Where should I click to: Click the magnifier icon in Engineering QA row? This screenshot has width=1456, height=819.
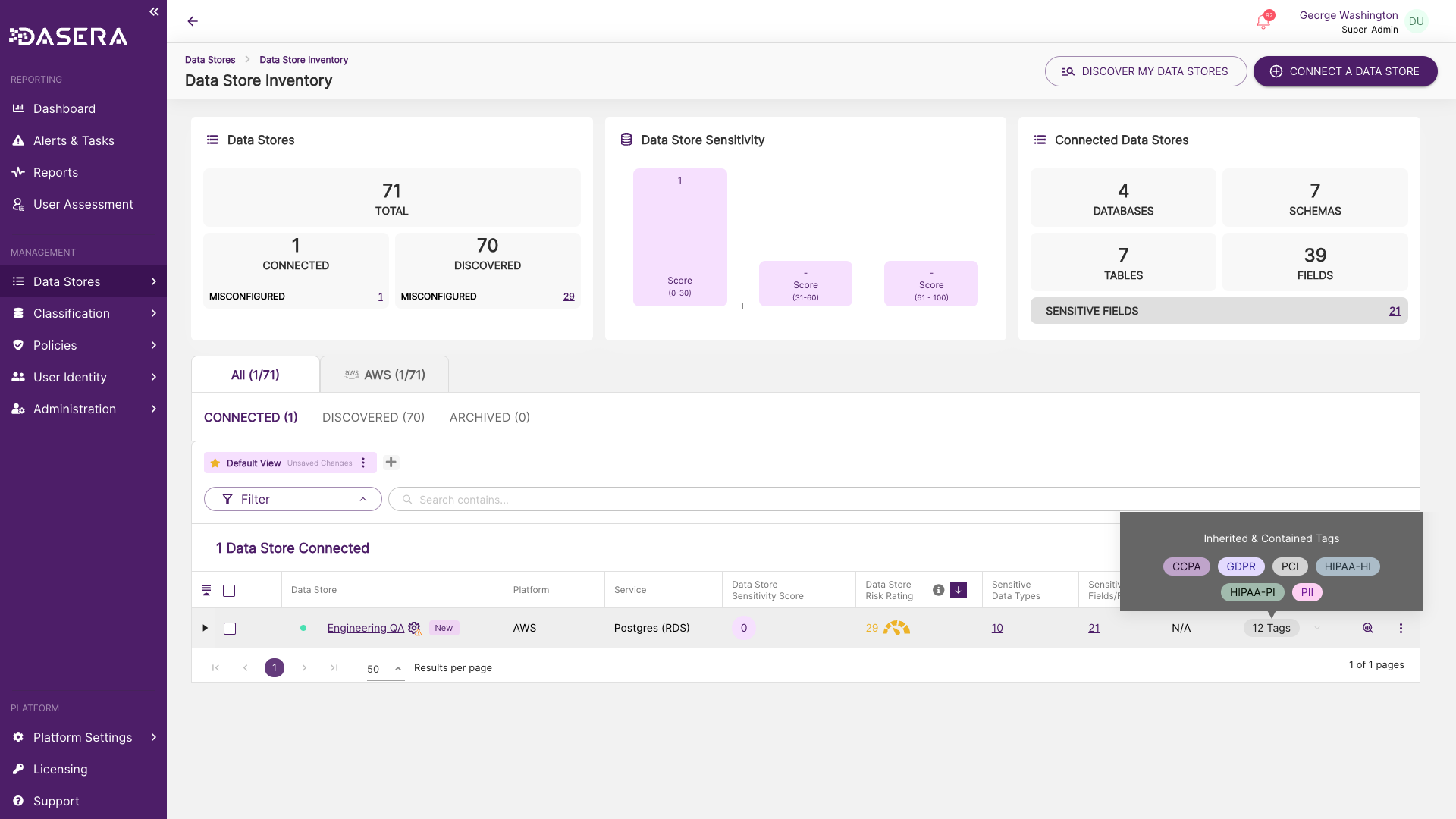point(1368,628)
